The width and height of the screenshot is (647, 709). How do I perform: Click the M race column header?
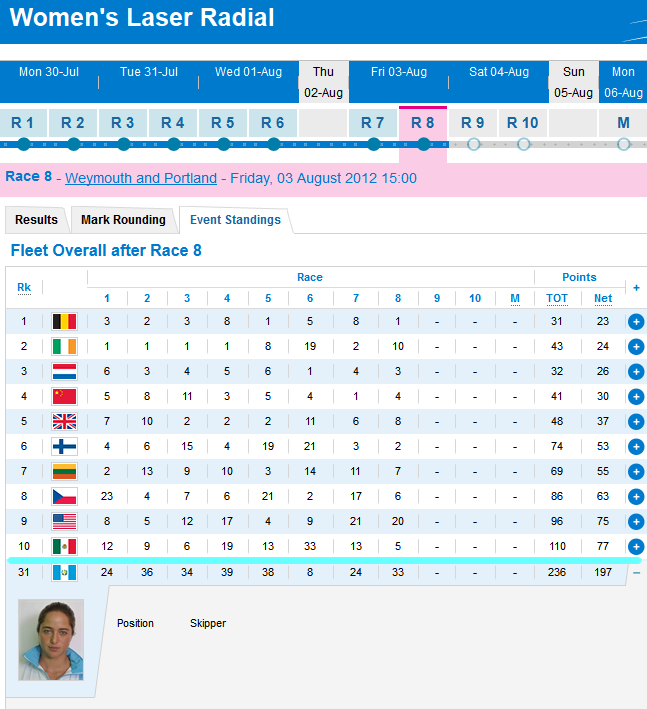point(515,298)
